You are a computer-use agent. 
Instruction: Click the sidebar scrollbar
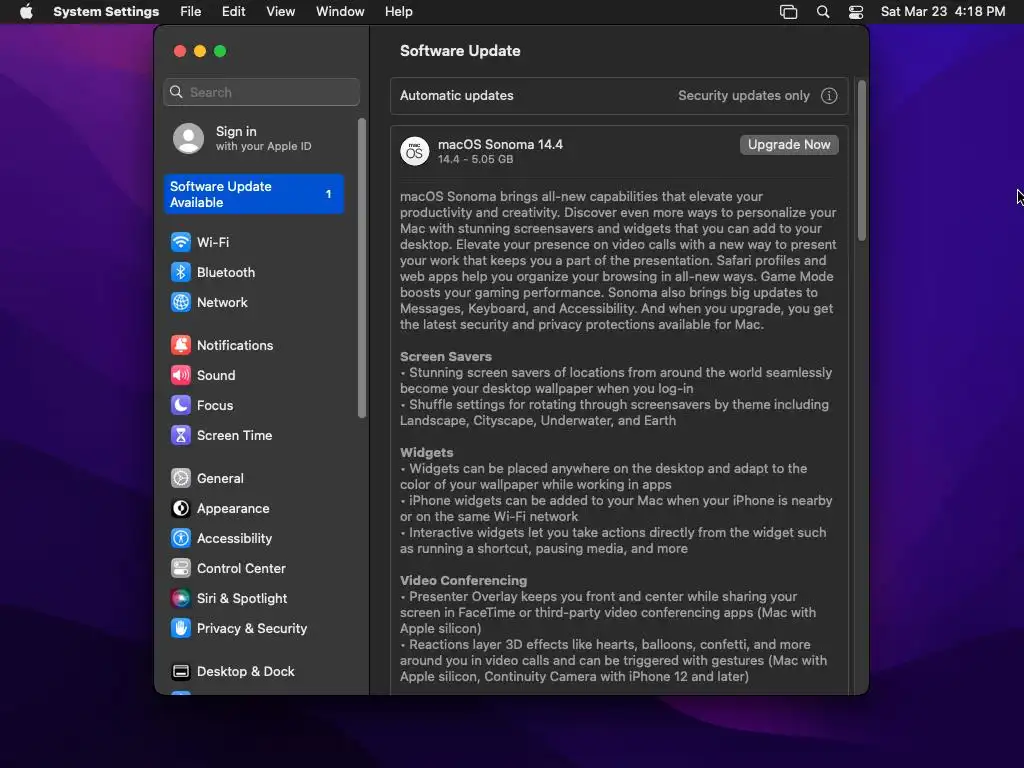click(x=362, y=268)
